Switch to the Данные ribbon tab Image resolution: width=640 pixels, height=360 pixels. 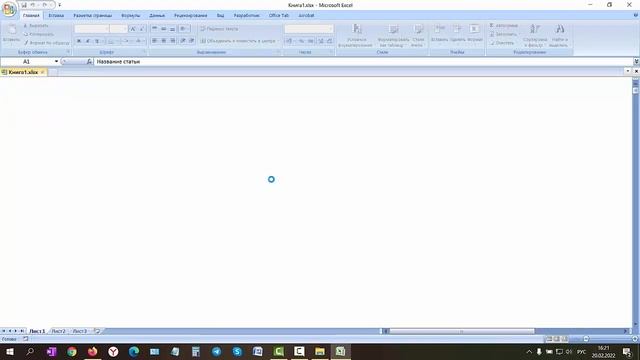[157, 16]
